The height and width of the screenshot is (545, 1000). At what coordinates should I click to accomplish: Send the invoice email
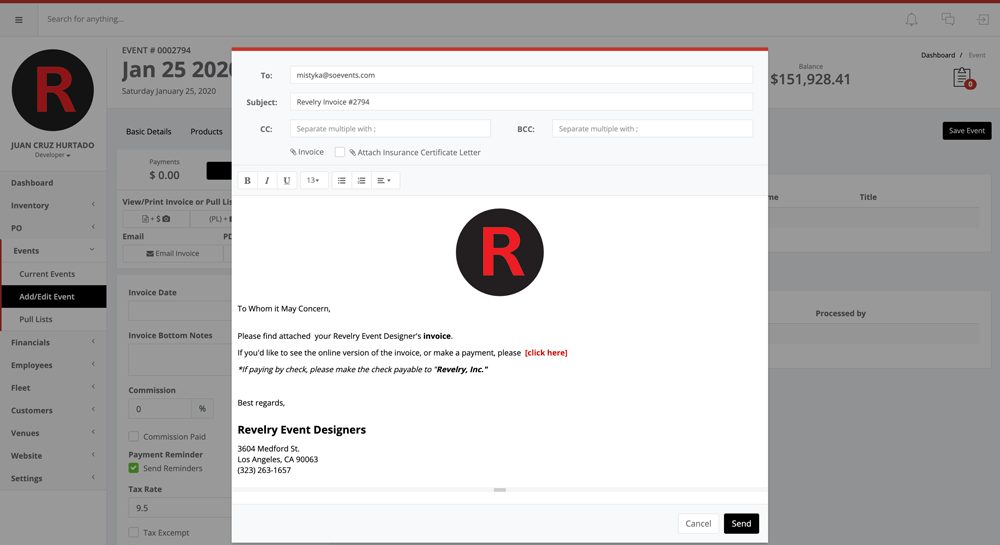[741, 523]
